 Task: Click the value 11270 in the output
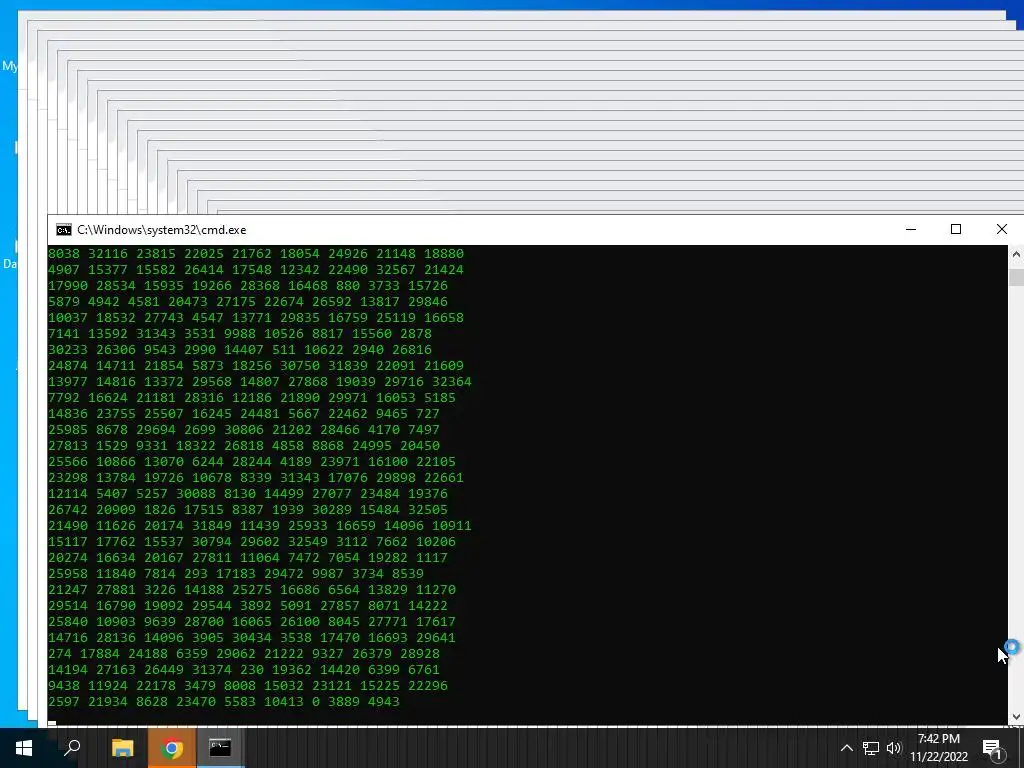coord(436,589)
